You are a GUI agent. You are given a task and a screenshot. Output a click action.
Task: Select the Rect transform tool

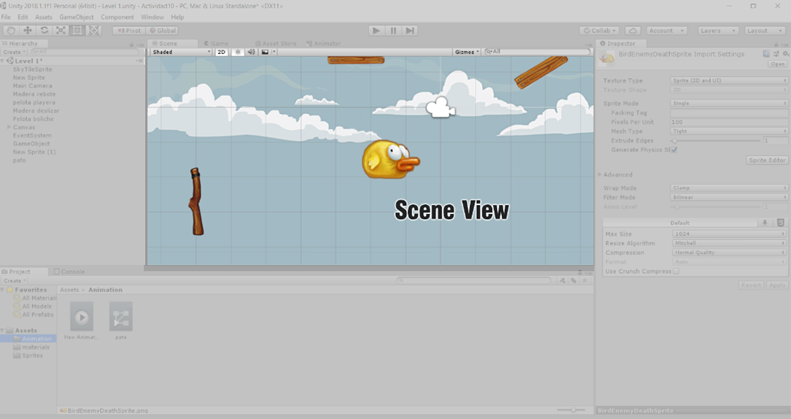77,30
